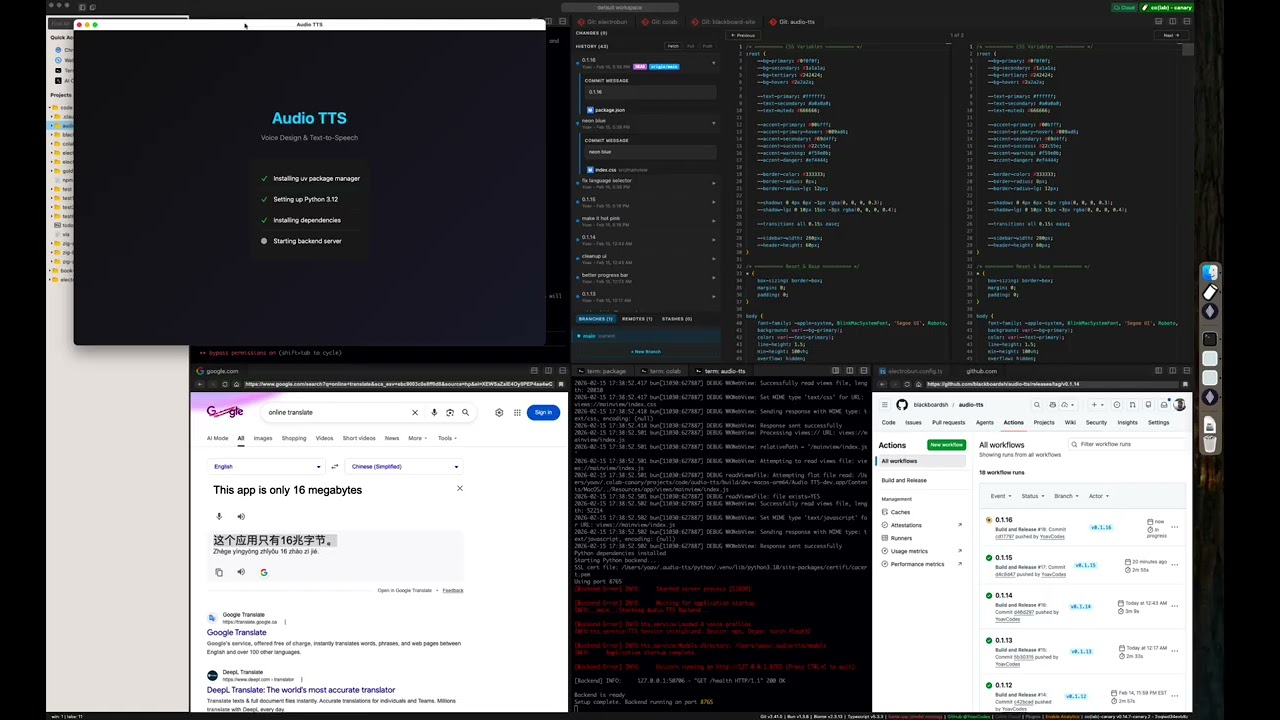
Task: Select Build and Release workflow in sidebar
Action: tap(904, 480)
